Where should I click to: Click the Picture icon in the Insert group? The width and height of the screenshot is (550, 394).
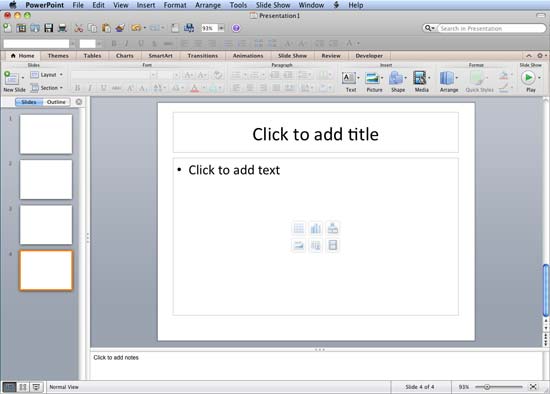[x=372, y=78]
